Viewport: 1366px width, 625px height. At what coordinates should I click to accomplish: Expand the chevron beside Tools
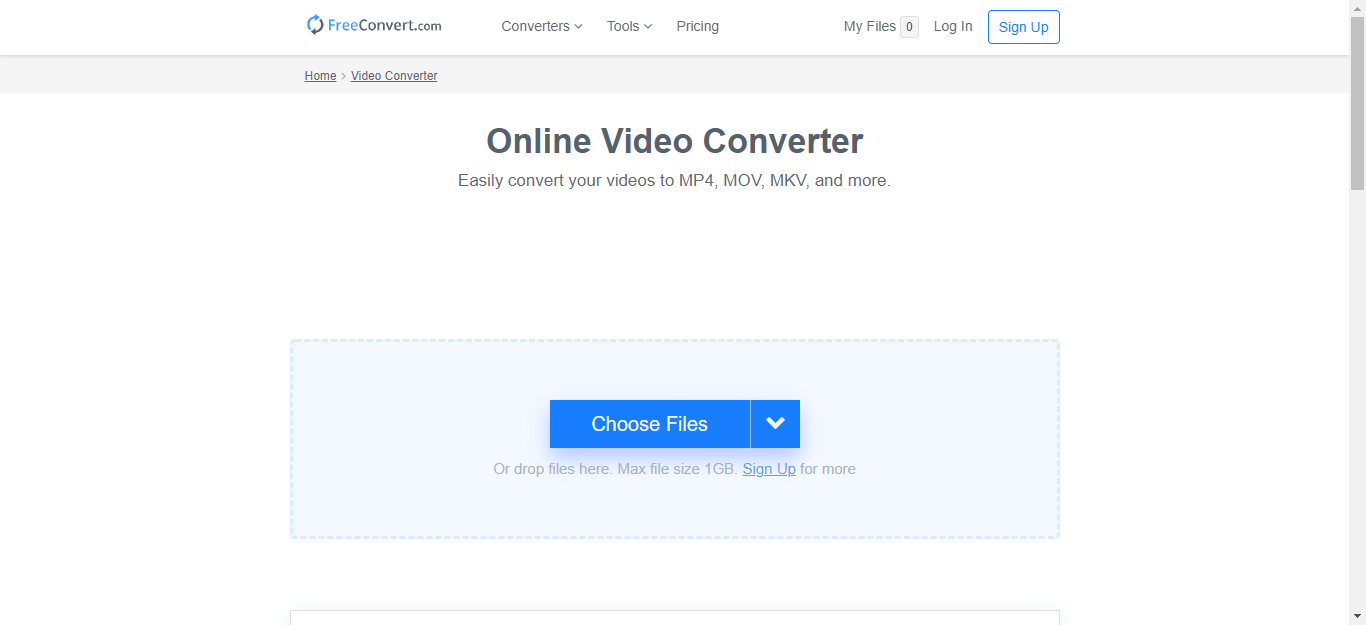coord(648,27)
